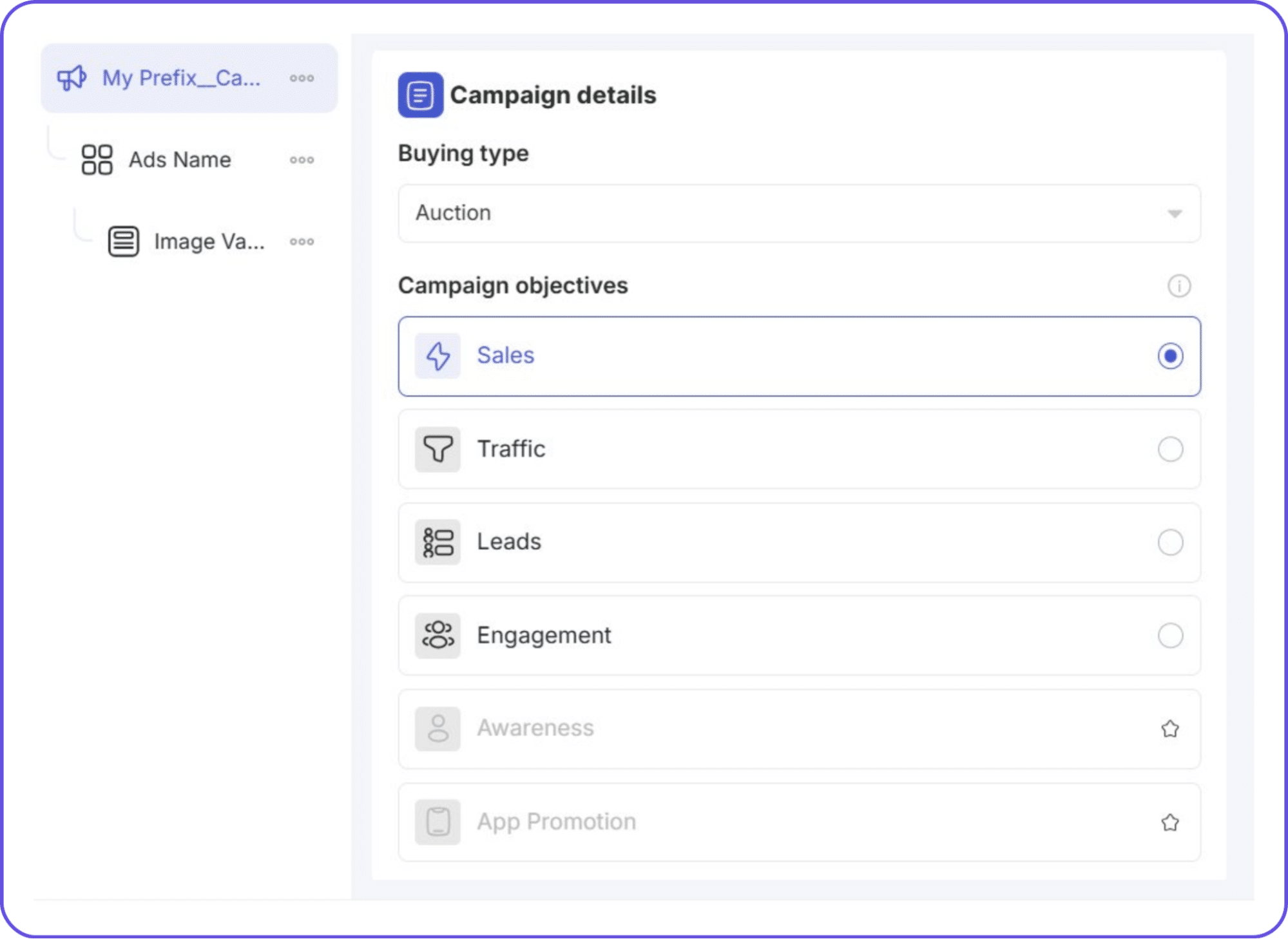
Task: Open the Buying type Auction dropdown
Action: coord(799,213)
